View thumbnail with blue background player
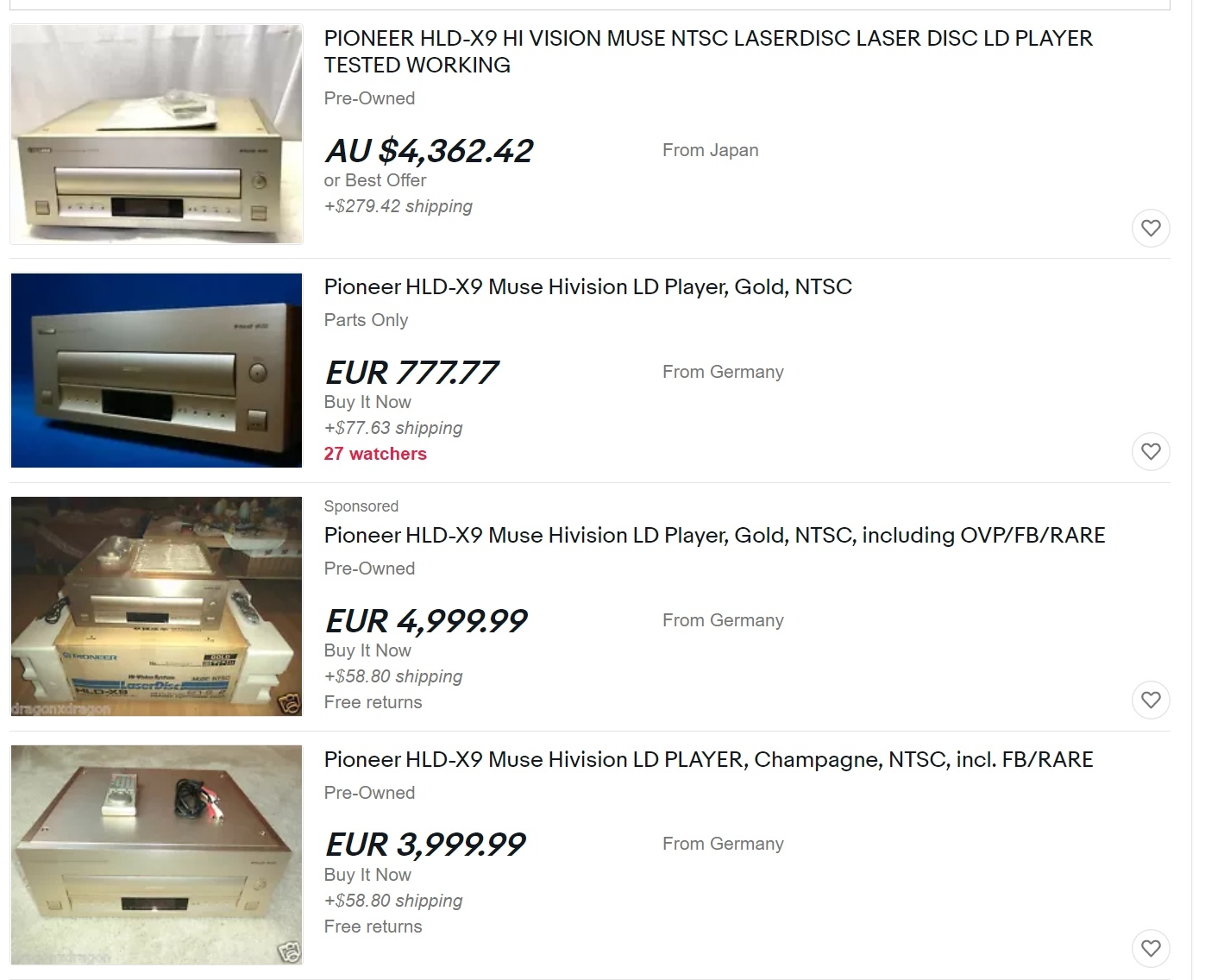Viewport: 1205px width, 980px height. point(157,371)
